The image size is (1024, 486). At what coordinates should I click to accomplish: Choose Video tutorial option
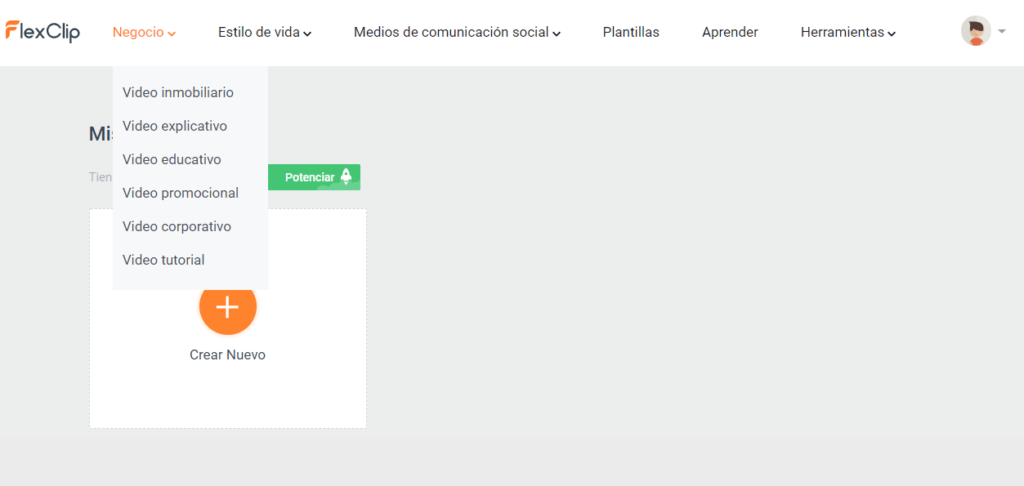click(x=163, y=260)
